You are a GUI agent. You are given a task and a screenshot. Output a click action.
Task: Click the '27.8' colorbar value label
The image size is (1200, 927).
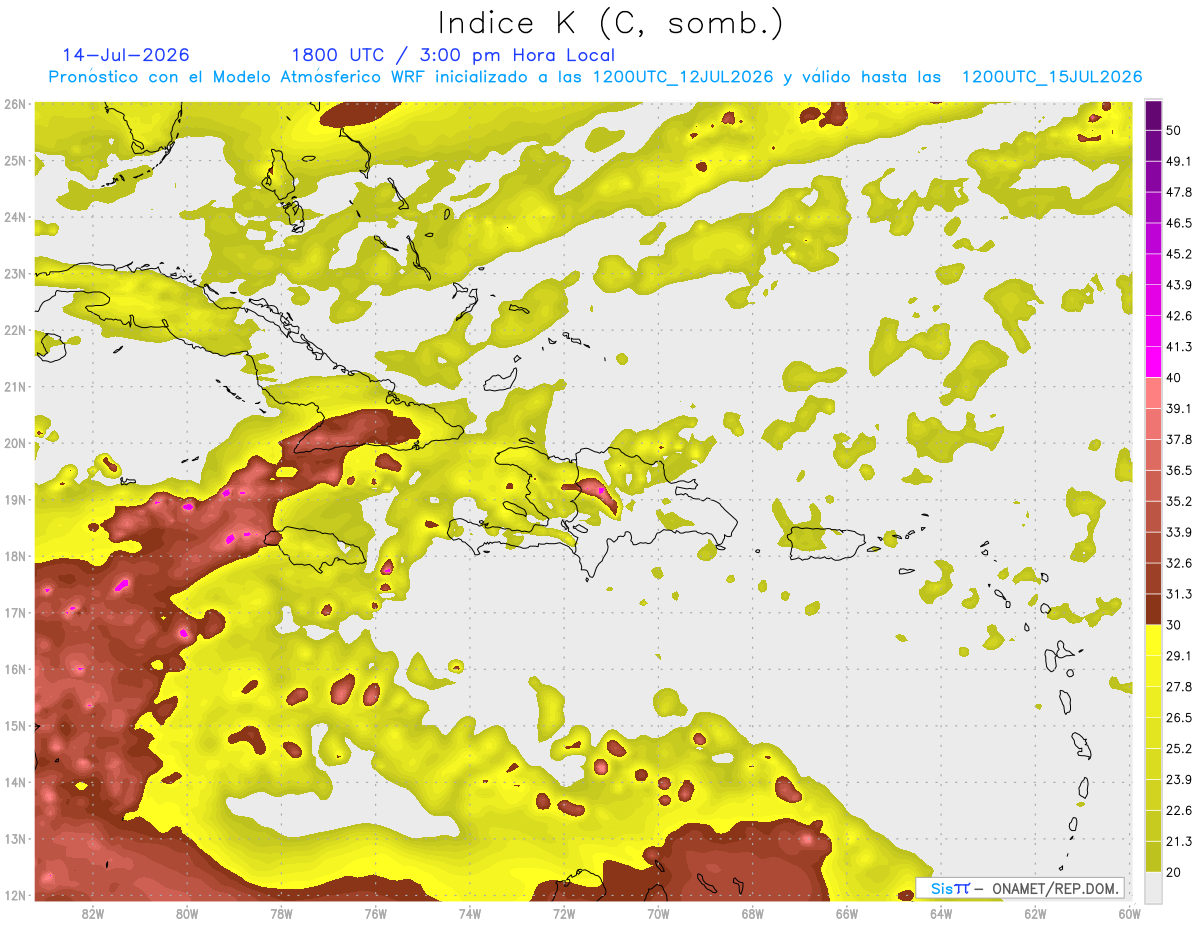(1179, 687)
